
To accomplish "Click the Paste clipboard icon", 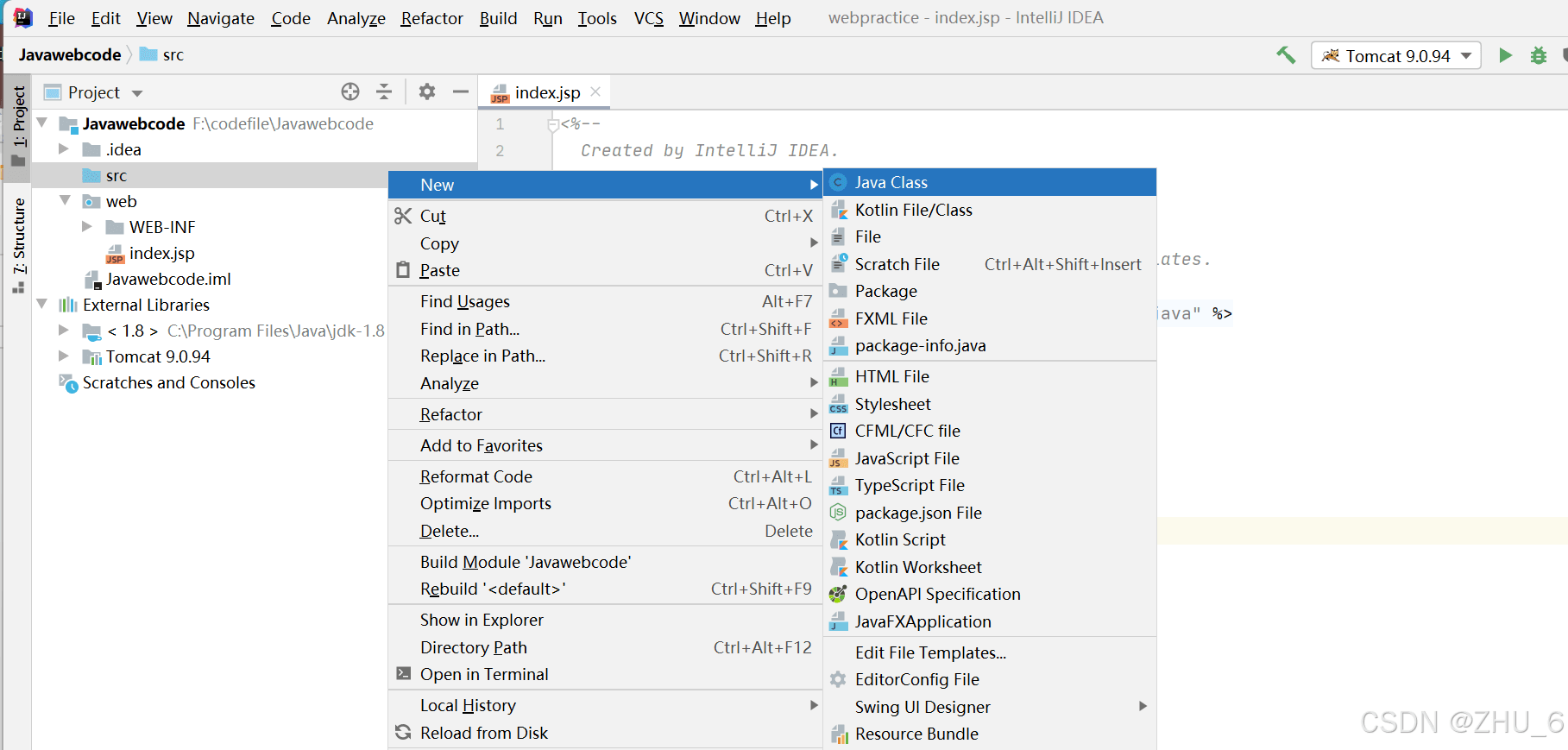I will (x=403, y=270).
